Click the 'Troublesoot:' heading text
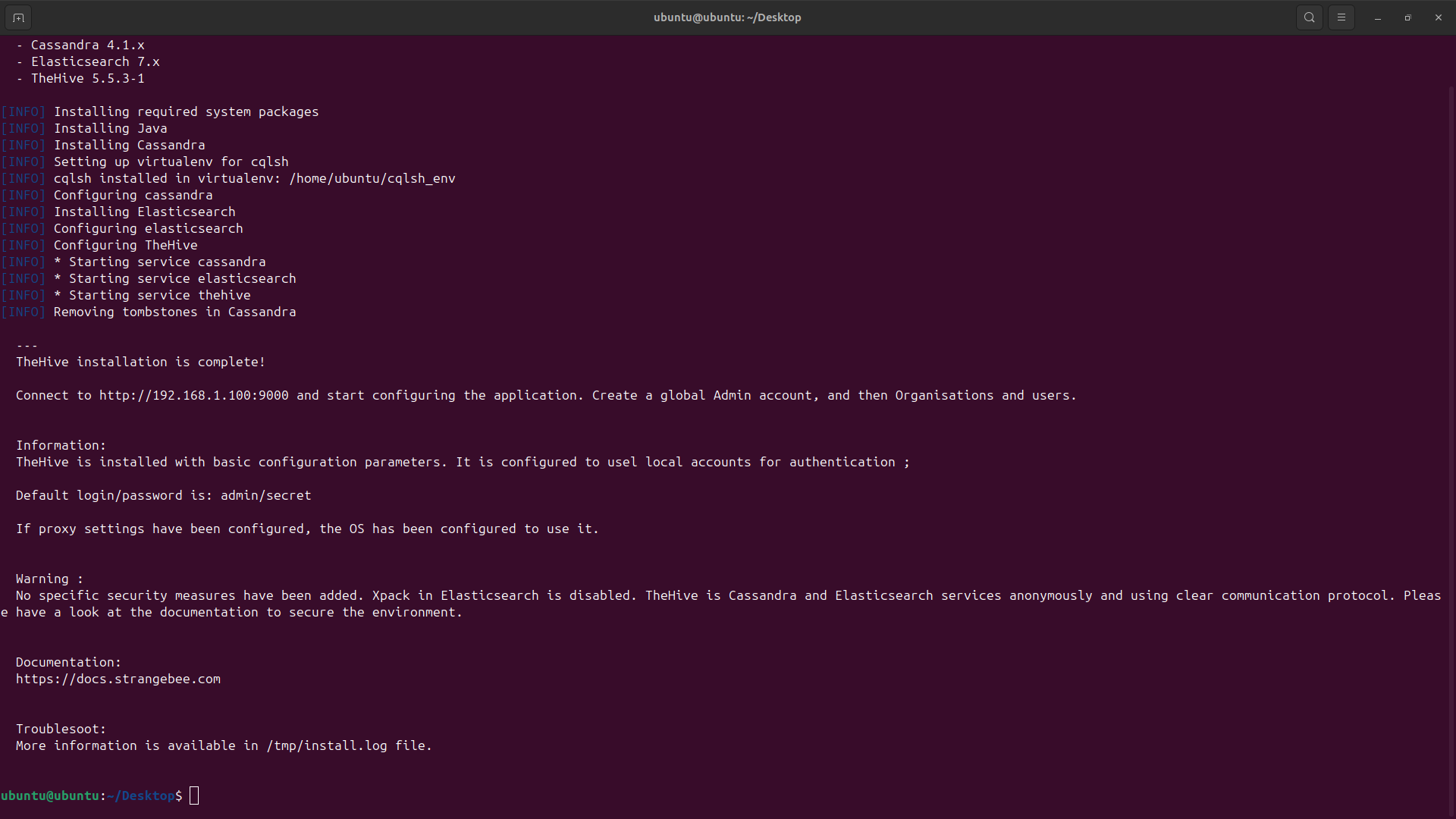 tap(61, 729)
